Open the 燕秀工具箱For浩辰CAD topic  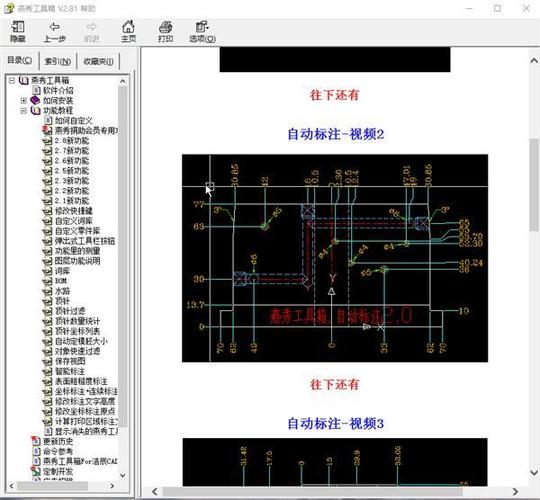pos(80,461)
